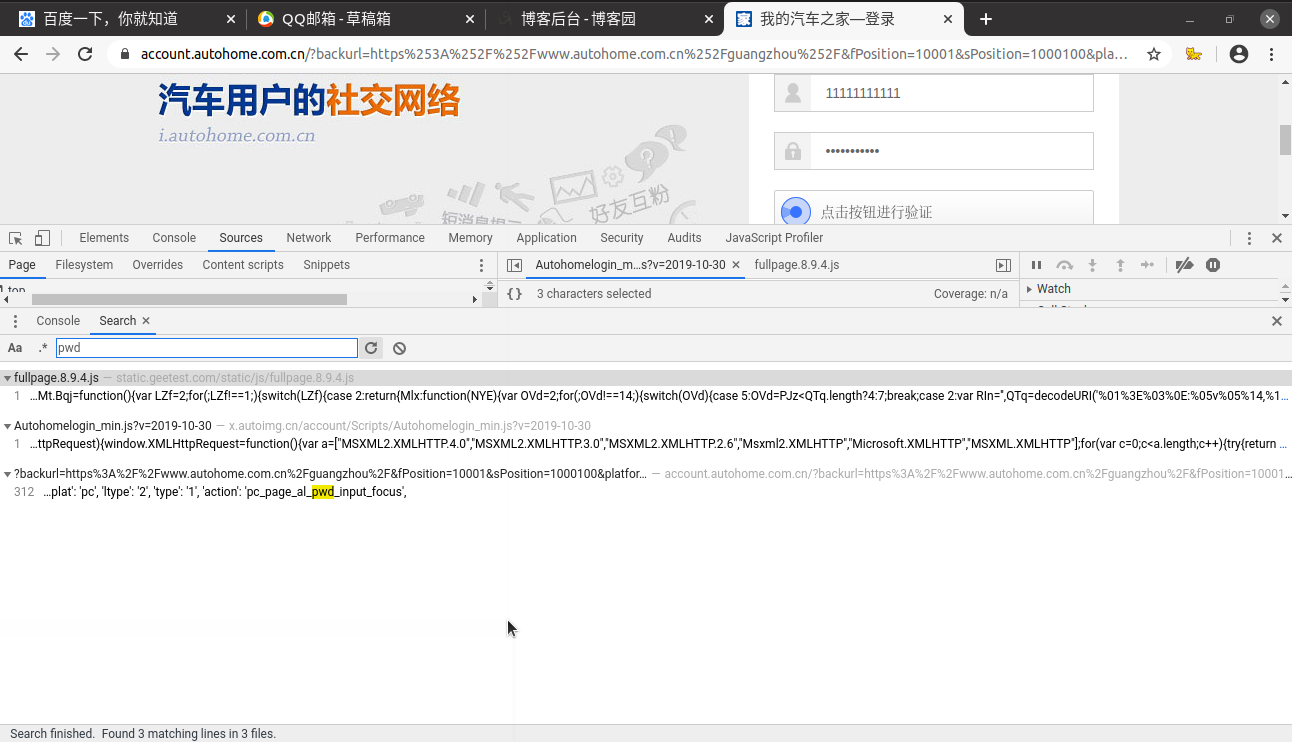This screenshot has height=742, width=1292.
Task: Open the Chrome profile avatar
Action: tap(1239, 54)
